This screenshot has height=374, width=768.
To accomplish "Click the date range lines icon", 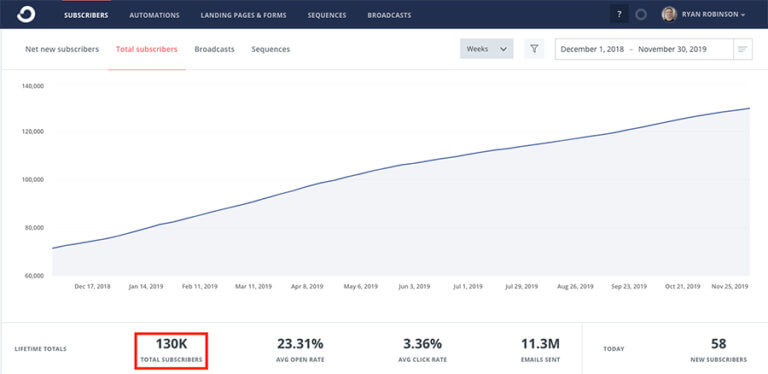I will tap(743, 49).
